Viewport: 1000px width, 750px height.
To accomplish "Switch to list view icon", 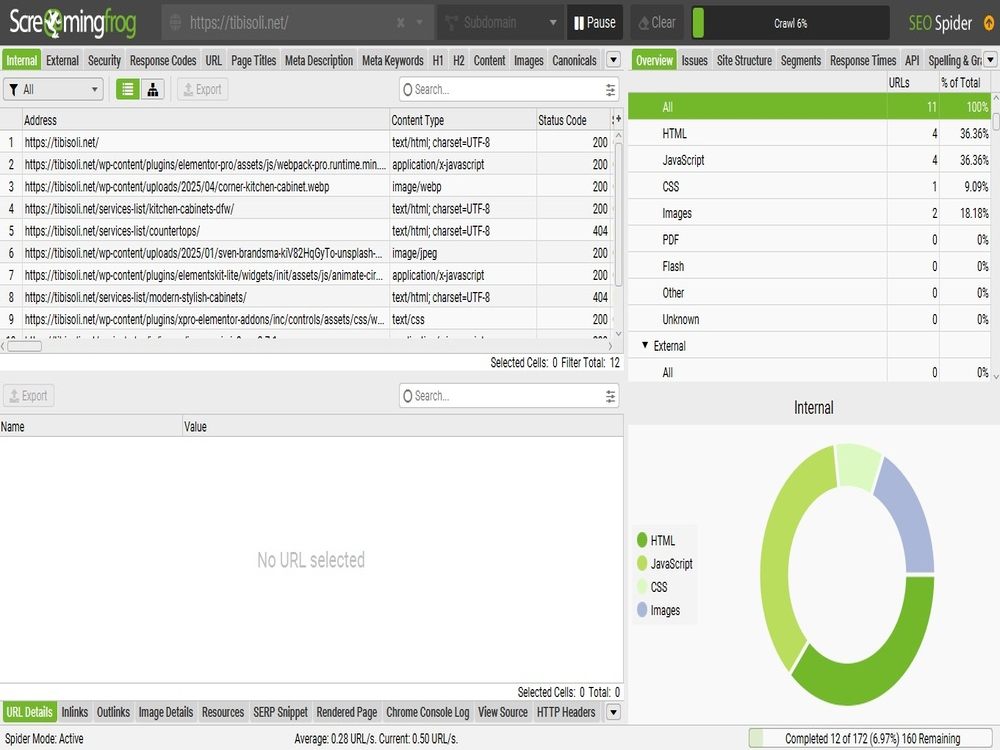I will click(x=128, y=89).
